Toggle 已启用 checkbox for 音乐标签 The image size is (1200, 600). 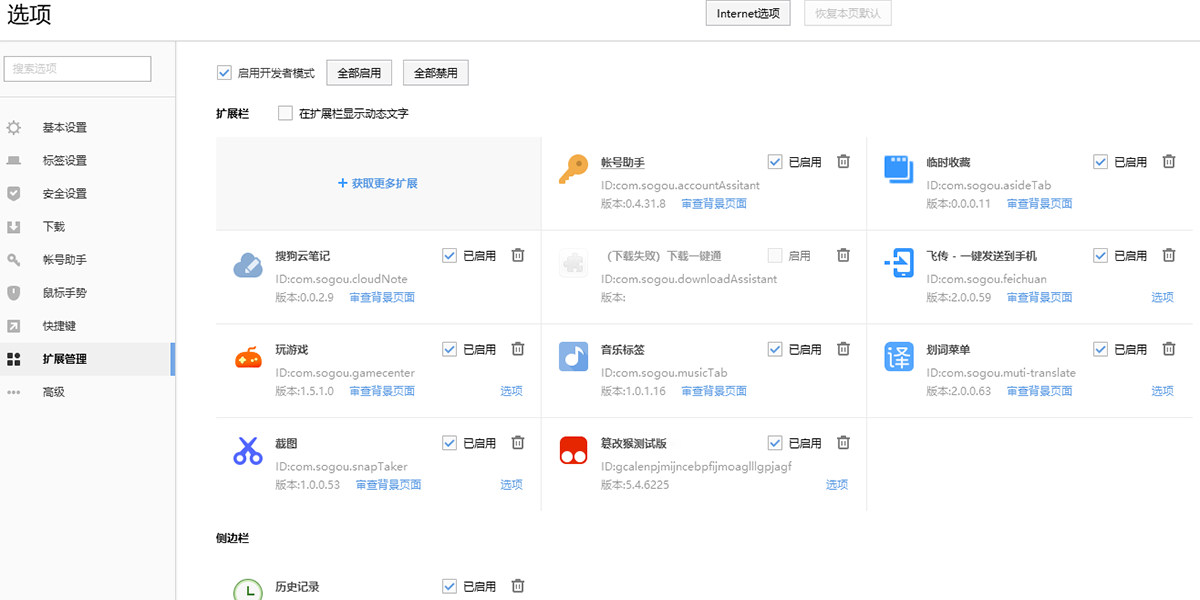775,349
